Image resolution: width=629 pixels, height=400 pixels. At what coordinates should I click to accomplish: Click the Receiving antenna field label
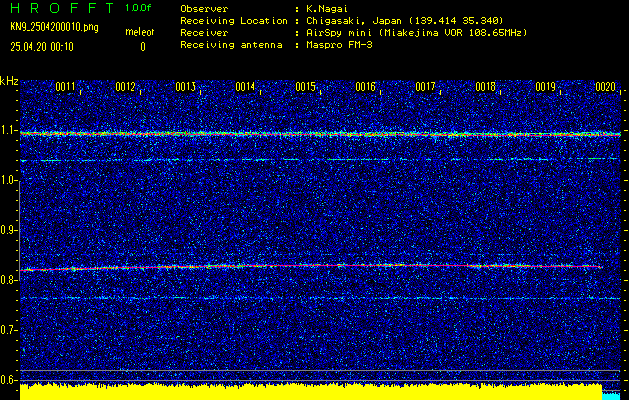coord(231,45)
